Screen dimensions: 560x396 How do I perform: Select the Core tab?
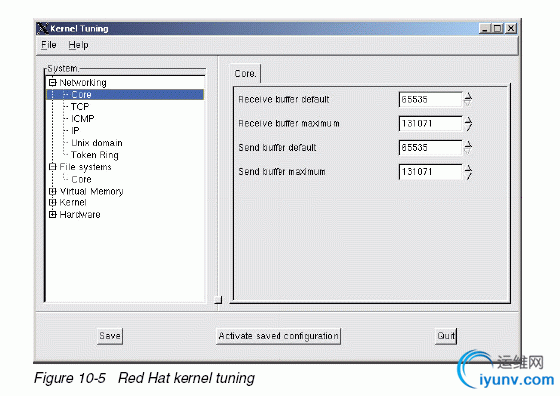pyautogui.click(x=245, y=74)
